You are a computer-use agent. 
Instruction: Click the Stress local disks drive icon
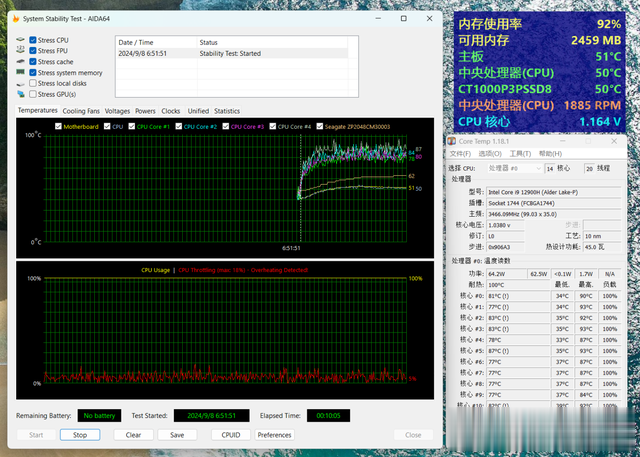click(20, 84)
